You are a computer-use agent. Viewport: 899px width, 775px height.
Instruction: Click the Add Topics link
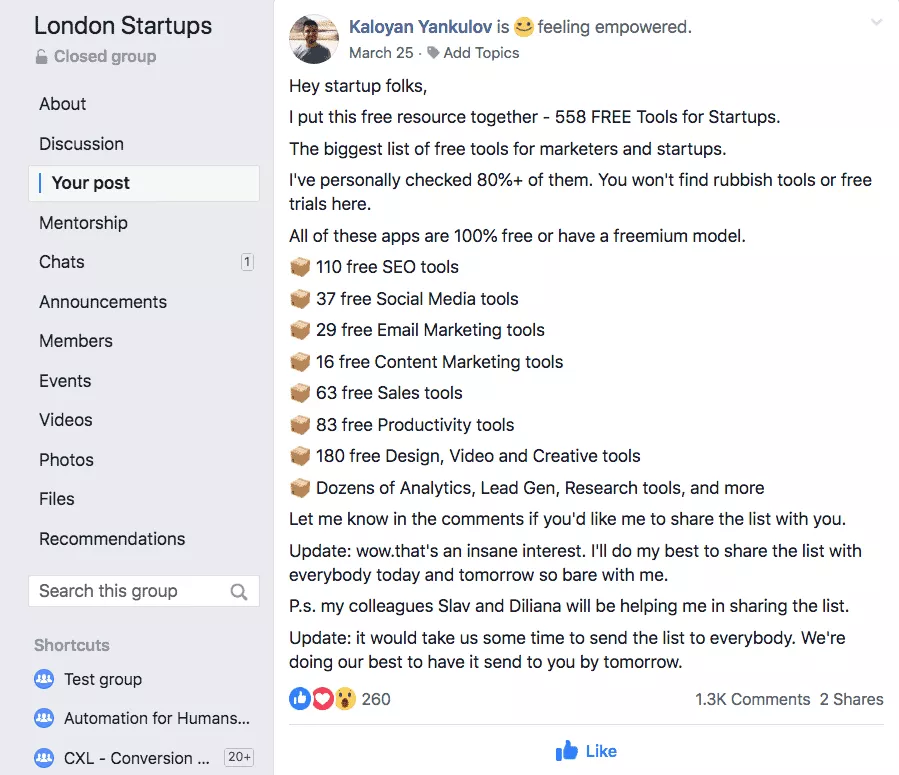pos(481,52)
